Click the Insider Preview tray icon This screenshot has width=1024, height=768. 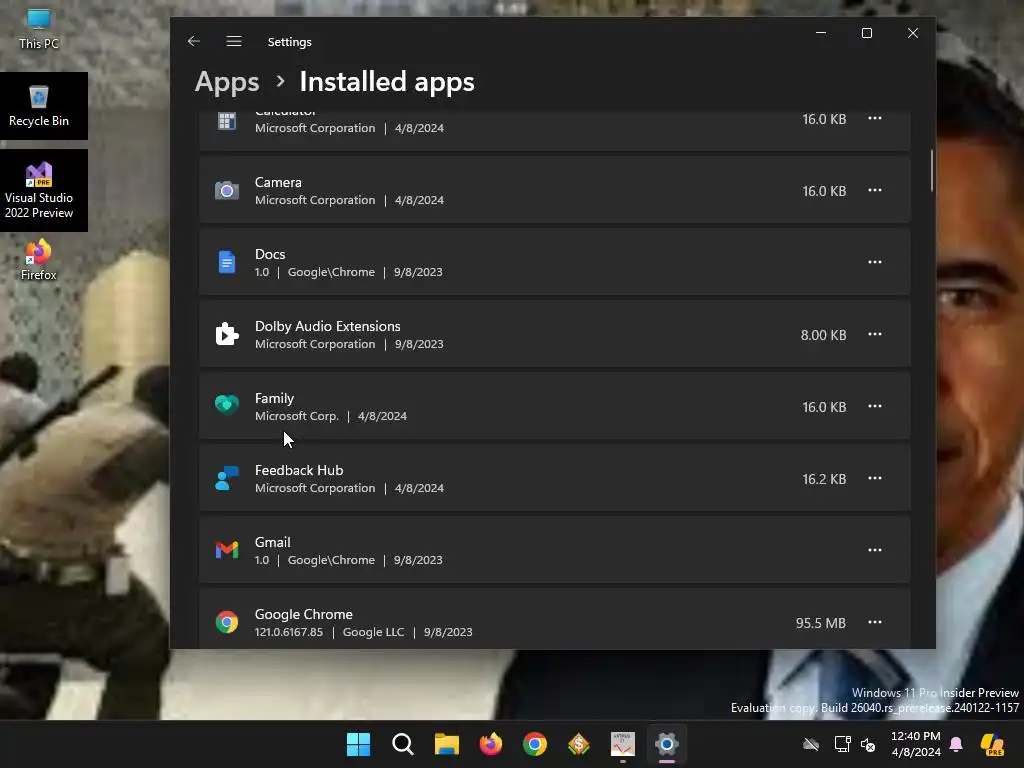coord(992,744)
